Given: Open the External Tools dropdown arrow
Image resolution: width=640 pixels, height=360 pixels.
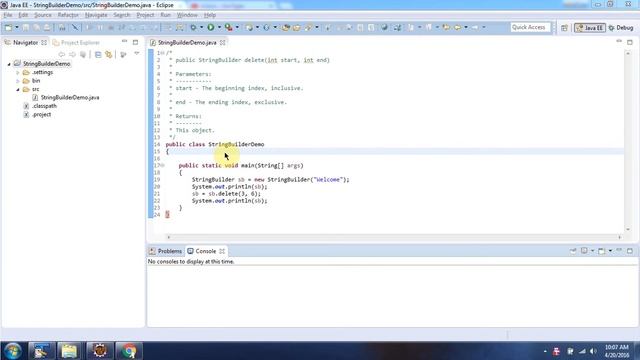Looking at the screenshot, I should coord(237,27).
